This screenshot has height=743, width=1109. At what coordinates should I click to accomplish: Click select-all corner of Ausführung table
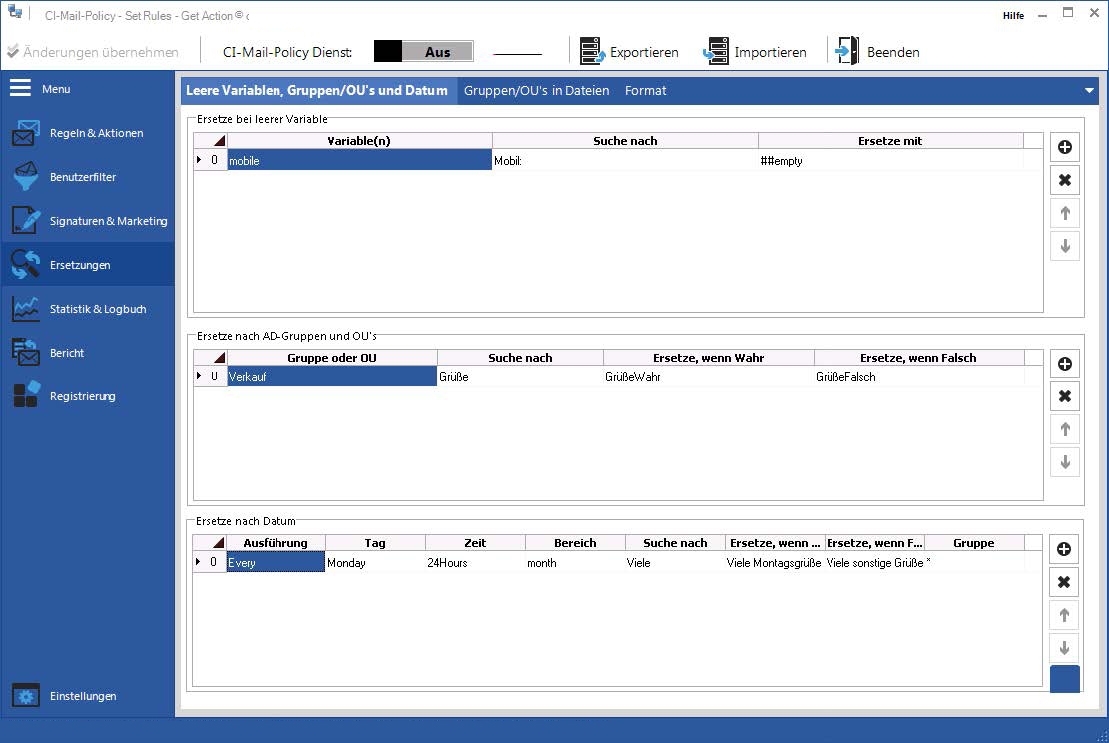click(209, 543)
